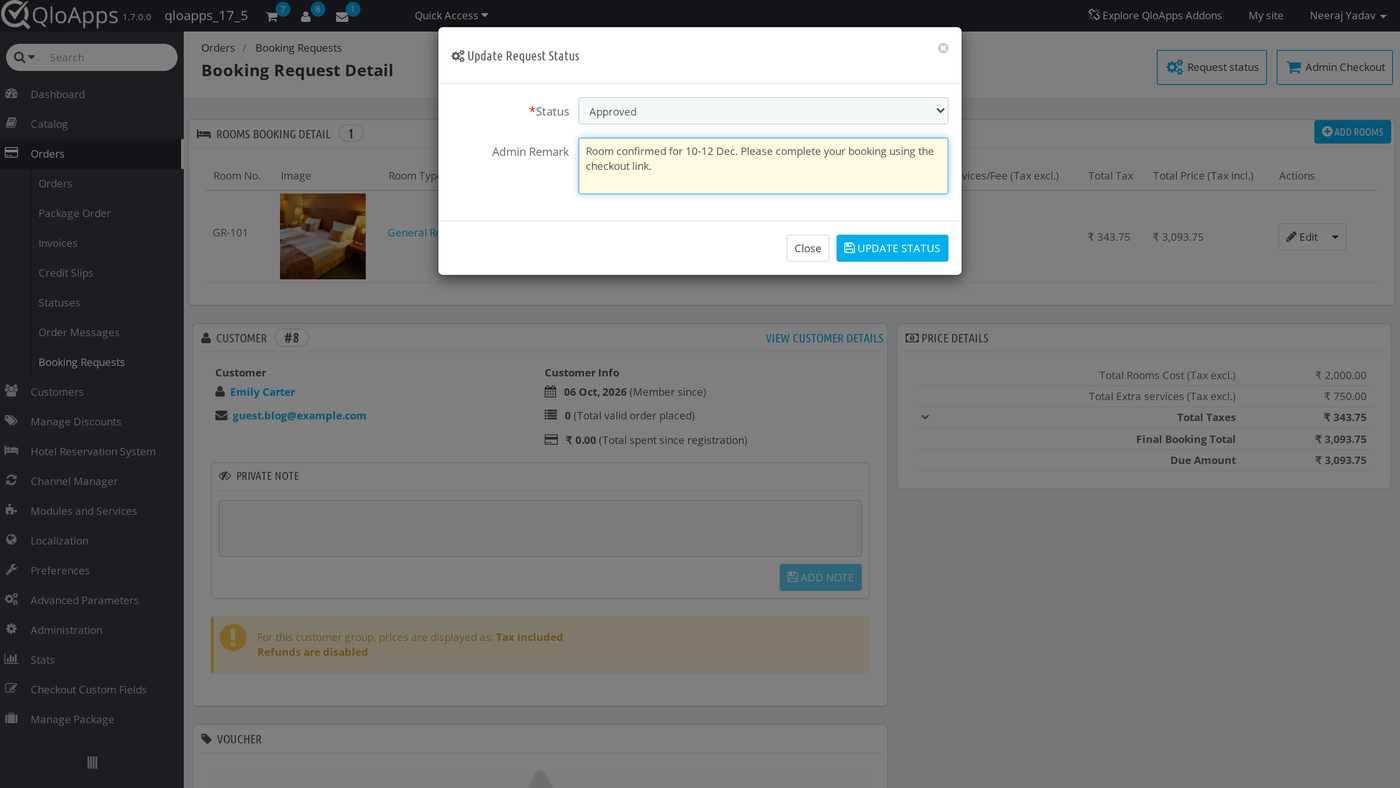Open the messages envelope icon in top bar
This screenshot has height=788, width=1400.
(x=342, y=16)
